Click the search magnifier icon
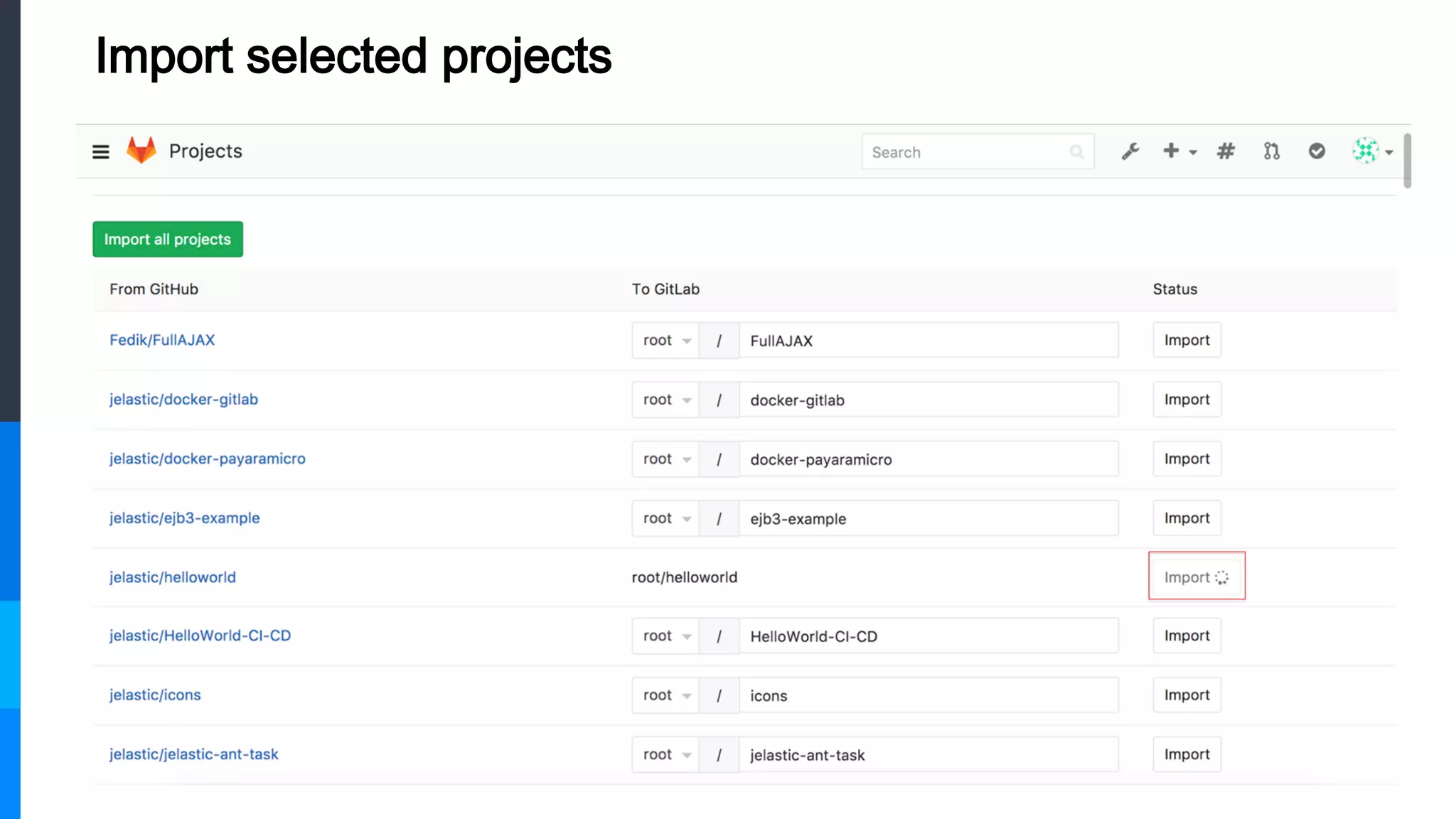This screenshot has width=1456, height=819. click(x=1076, y=152)
